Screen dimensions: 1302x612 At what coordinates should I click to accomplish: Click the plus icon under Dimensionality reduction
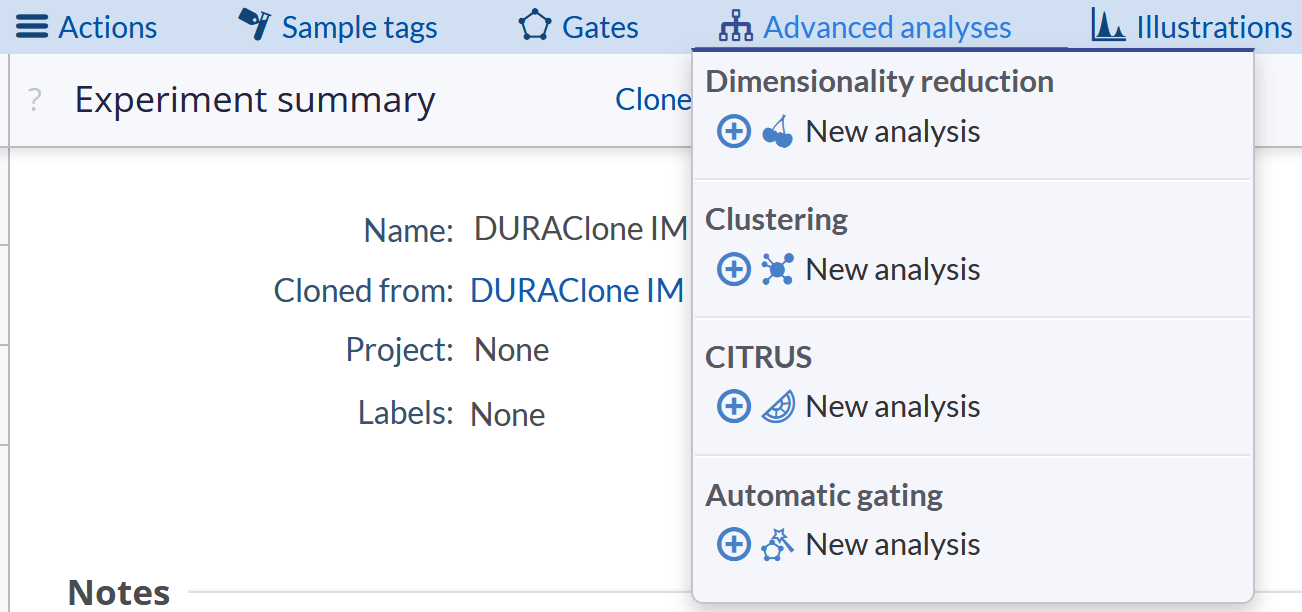[x=734, y=132]
